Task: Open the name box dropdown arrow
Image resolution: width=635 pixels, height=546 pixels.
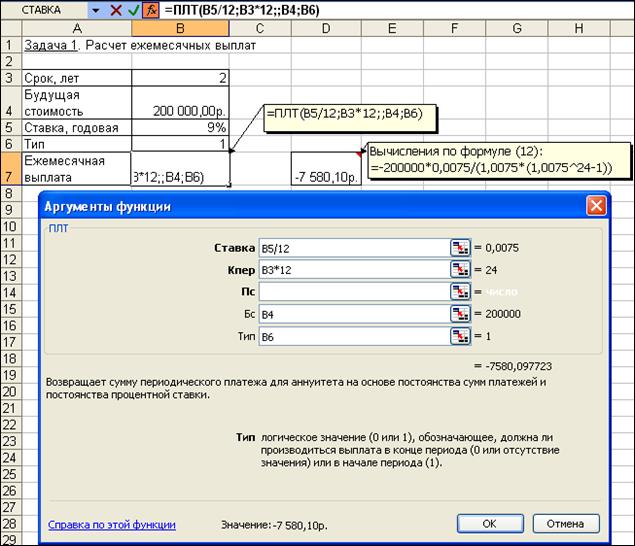Action: coord(95,9)
